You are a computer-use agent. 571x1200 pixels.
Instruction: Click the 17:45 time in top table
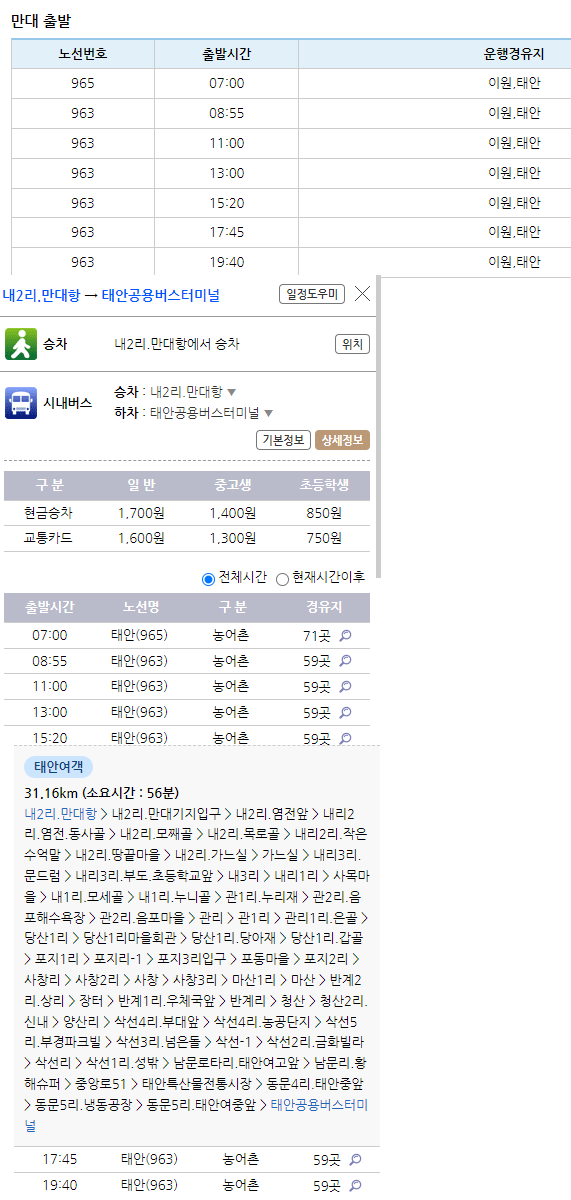click(226, 232)
